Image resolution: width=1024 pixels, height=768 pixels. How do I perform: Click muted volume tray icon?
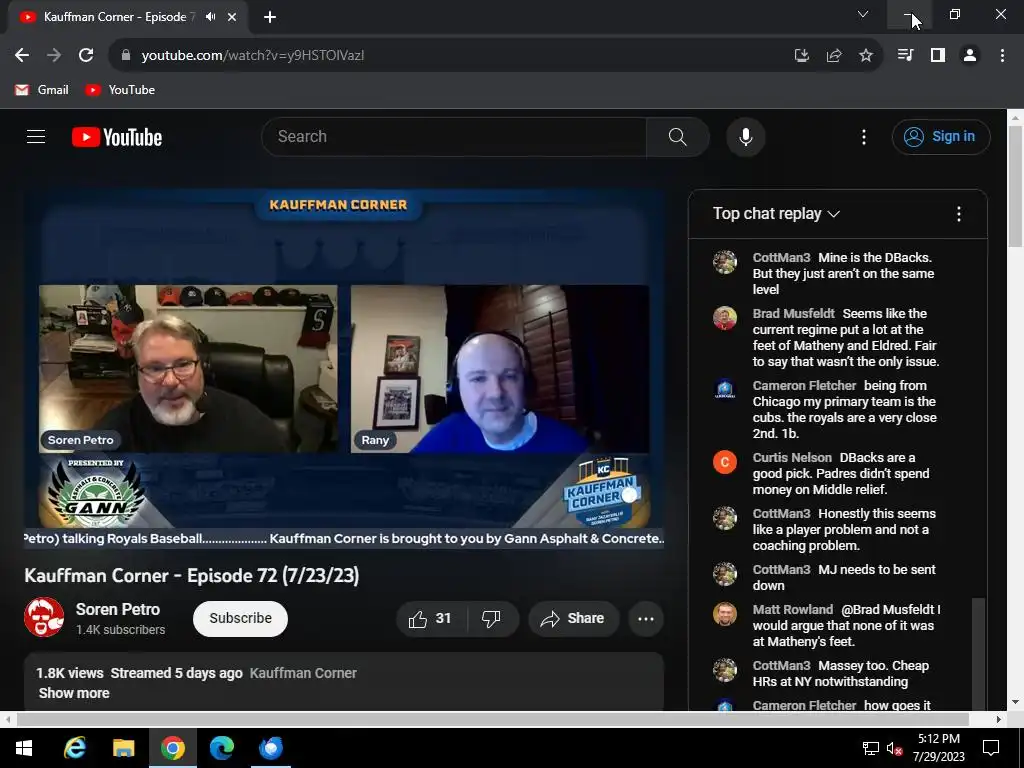click(x=894, y=749)
